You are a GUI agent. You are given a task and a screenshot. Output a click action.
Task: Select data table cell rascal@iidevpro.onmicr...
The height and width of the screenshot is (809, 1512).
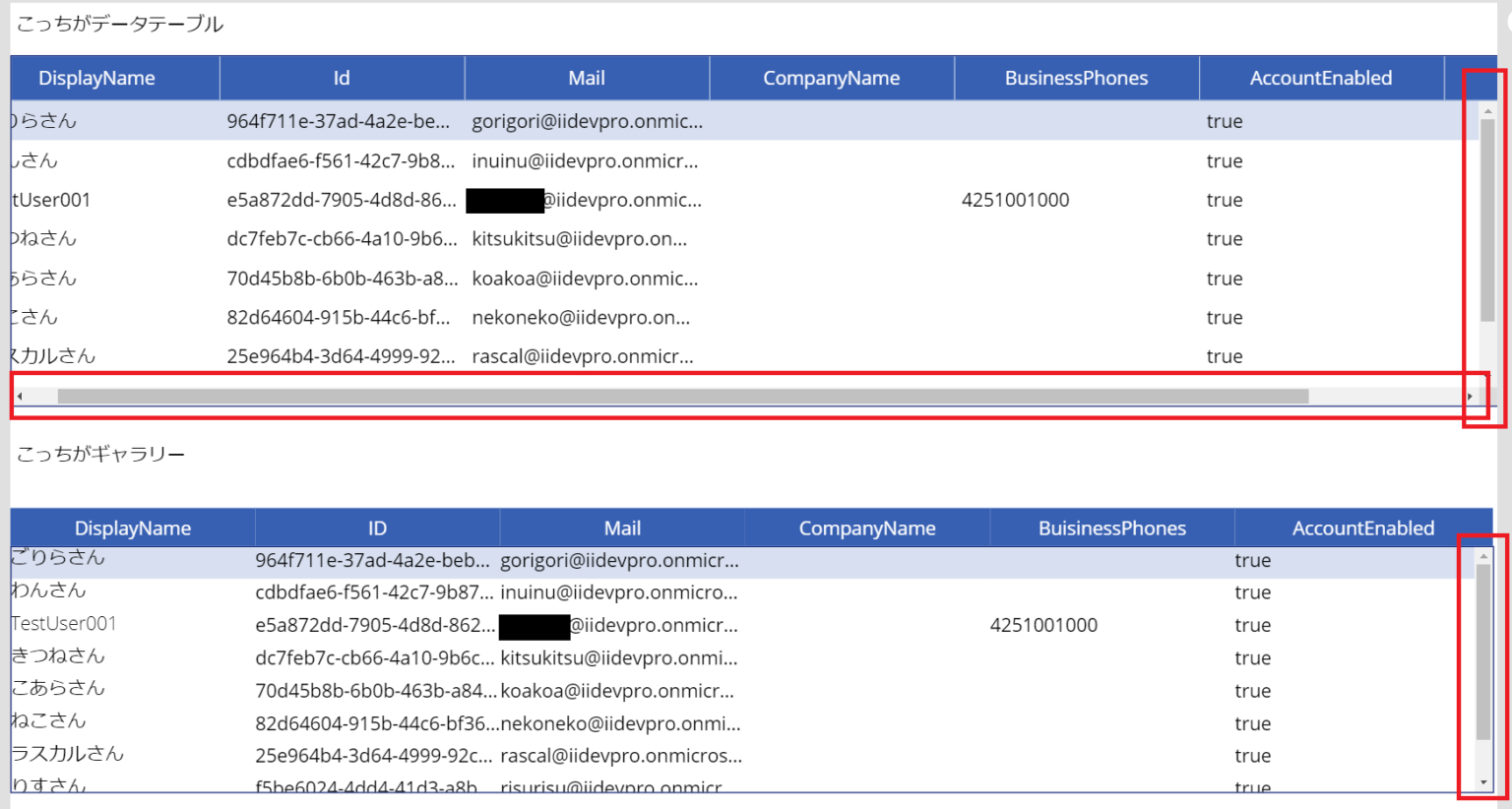583,356
